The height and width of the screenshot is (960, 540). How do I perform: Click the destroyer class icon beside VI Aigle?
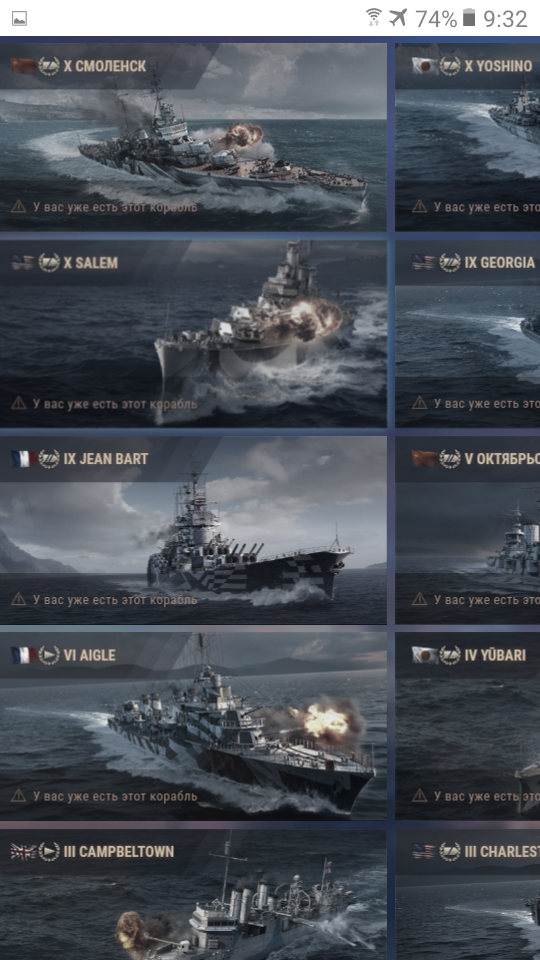49,655
